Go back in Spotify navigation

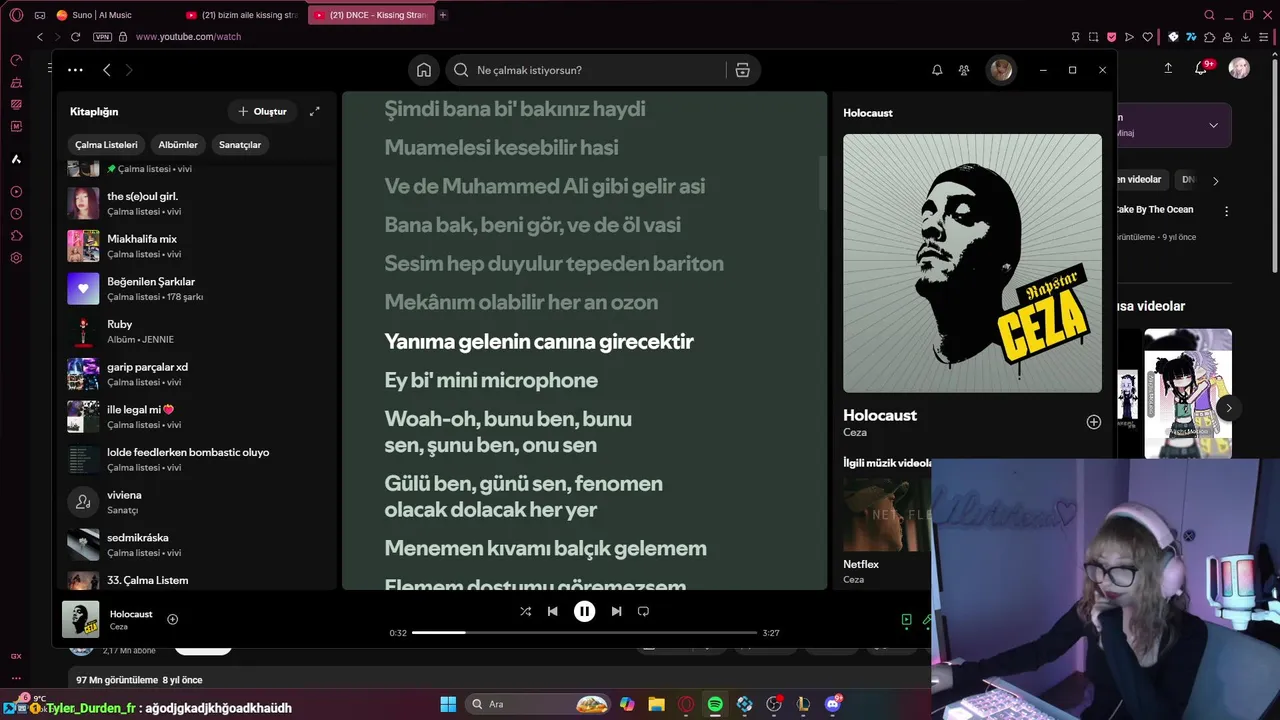point(107,70)
